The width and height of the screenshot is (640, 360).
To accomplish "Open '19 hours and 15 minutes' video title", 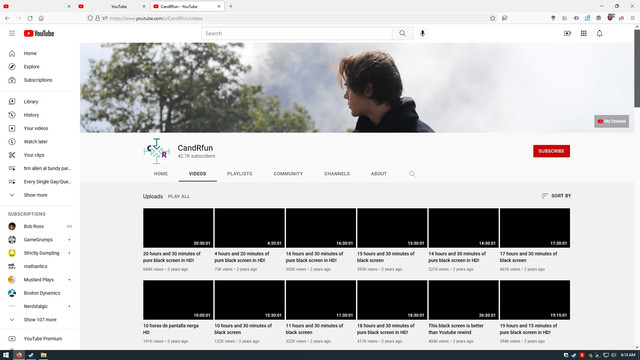I will point(529,329).
